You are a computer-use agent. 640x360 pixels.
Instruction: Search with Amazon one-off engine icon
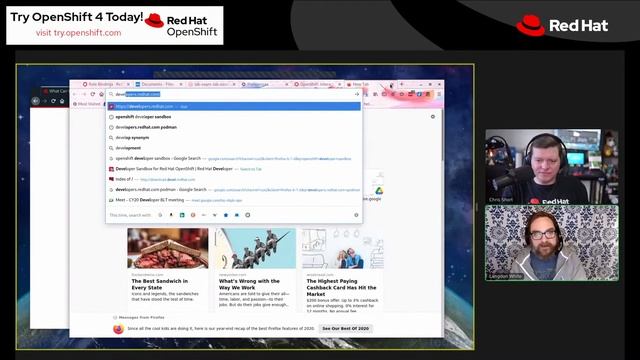tap(171, 215)
